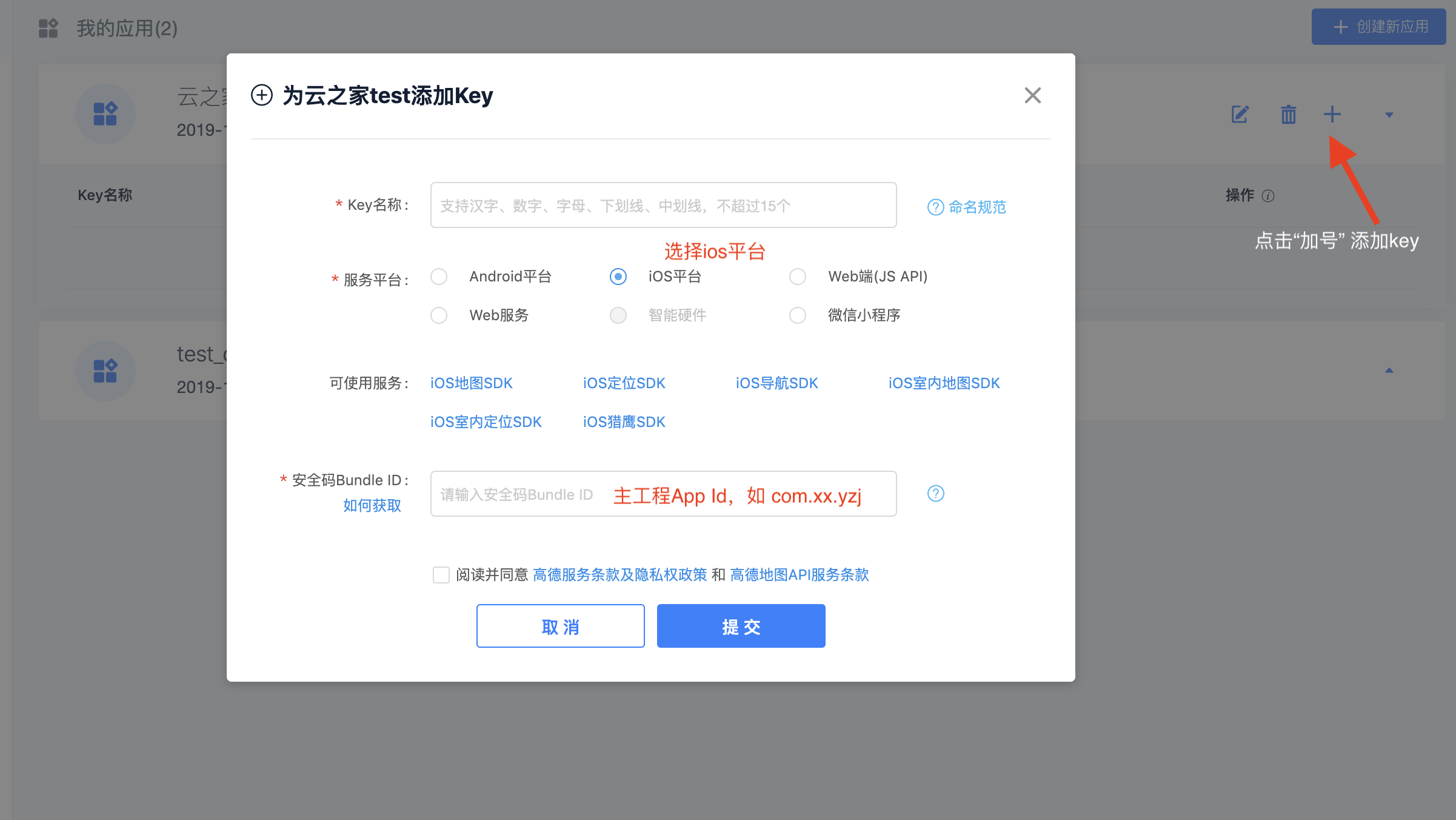Select the Android平台 radio button
This screenshot has height=820, width=1456.
439,277
